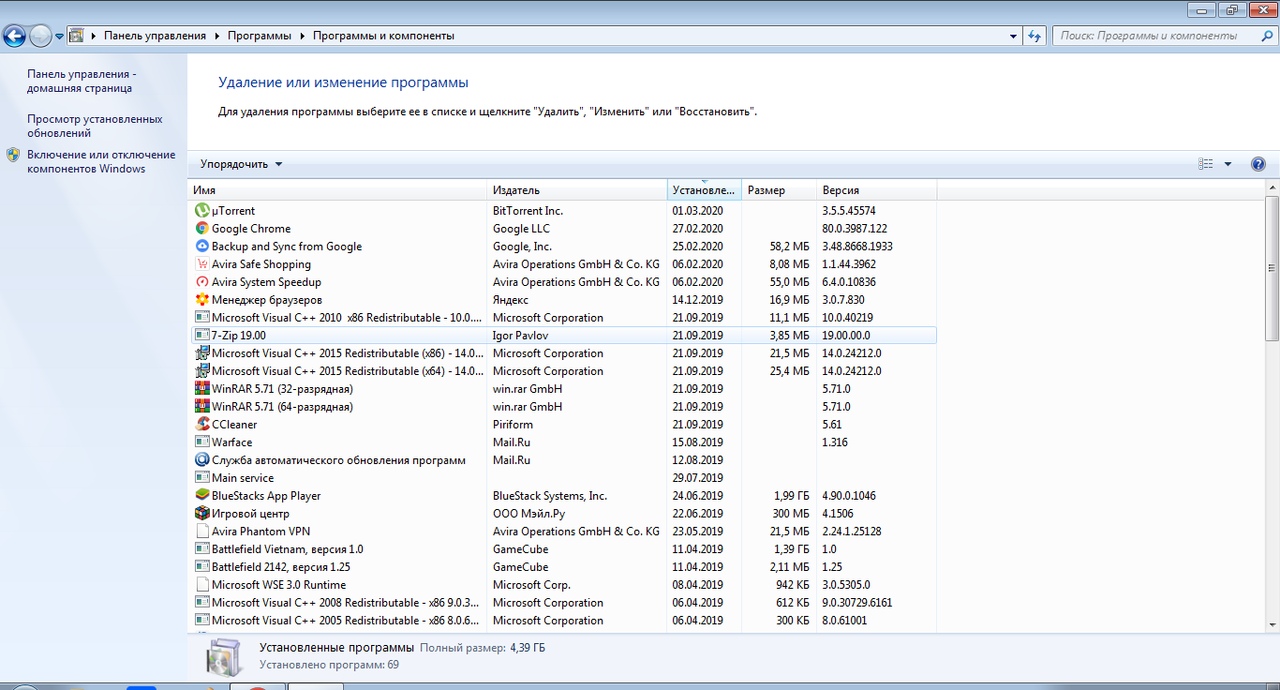Click the BitTorrent Inc. publisher cell
Screen dimensions: 1280x690
[x=528, y=211]
